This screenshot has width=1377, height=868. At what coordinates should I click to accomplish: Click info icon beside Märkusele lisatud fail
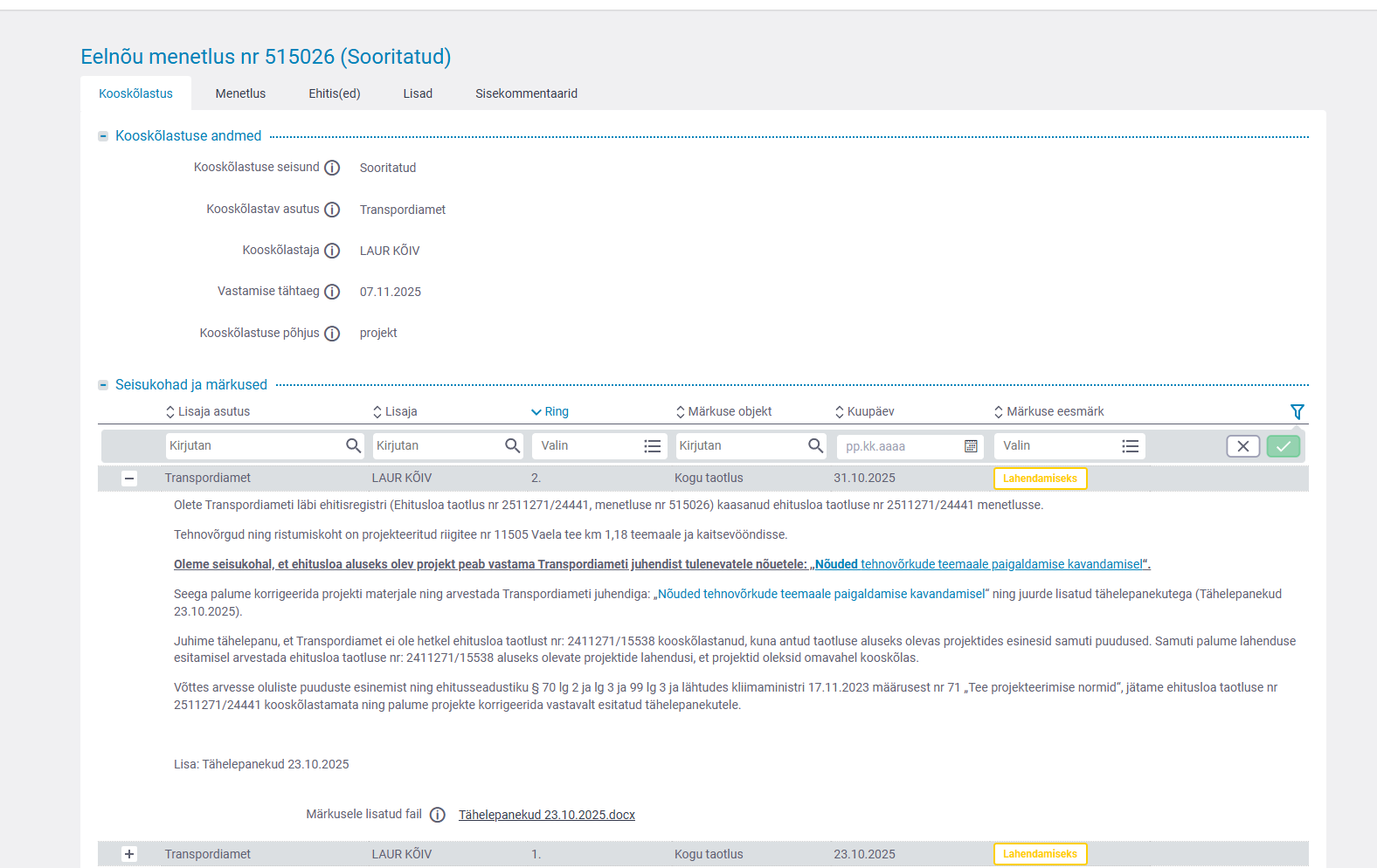pyautogui.click(x=438, y=815)
